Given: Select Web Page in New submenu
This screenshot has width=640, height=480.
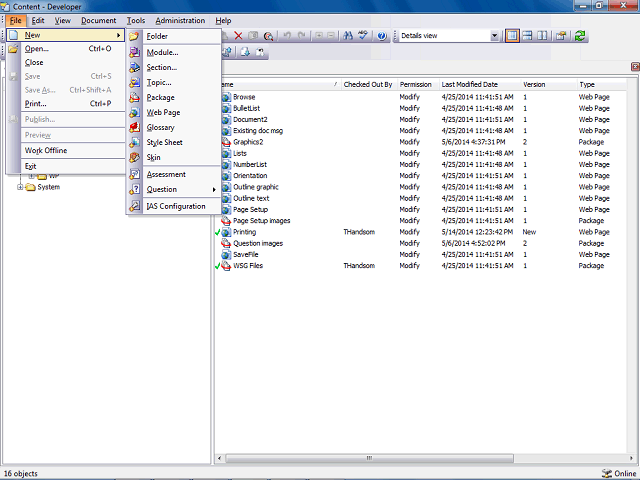Looking at the screenshot, I should click(174, 113).
